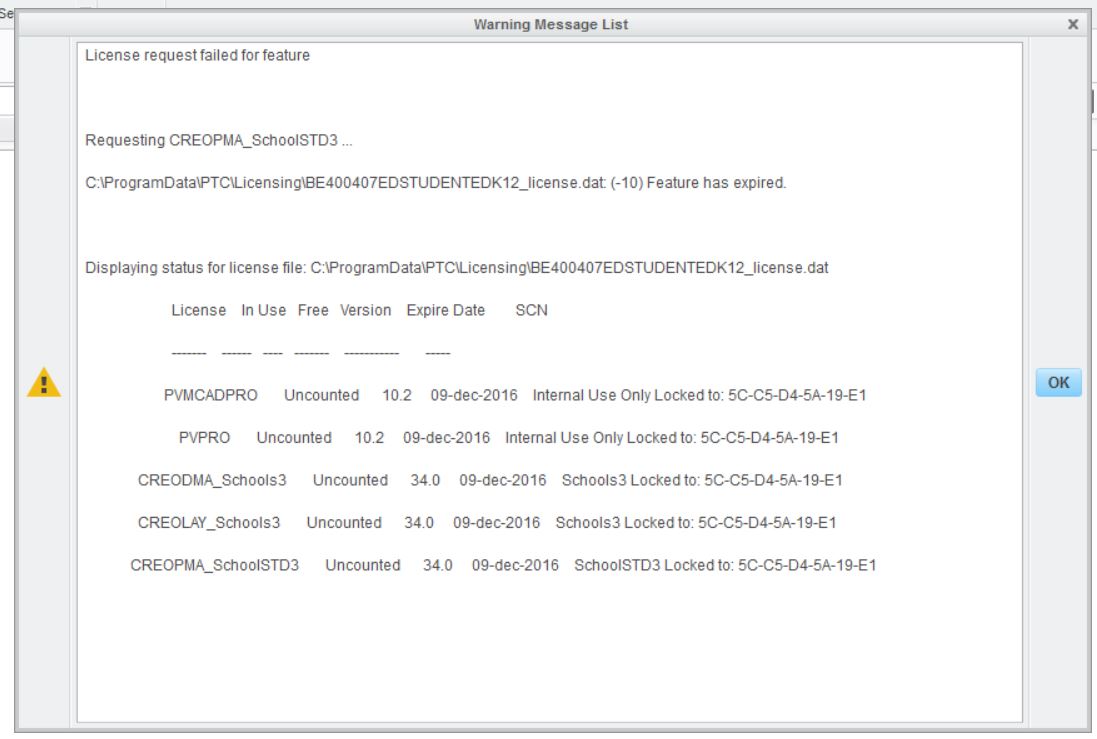Screen dimensions: 1097x739
Task: Click expire date 09-dec-2016 in CREODMA_Schools3 row
Action: click(x=502, y=481)
